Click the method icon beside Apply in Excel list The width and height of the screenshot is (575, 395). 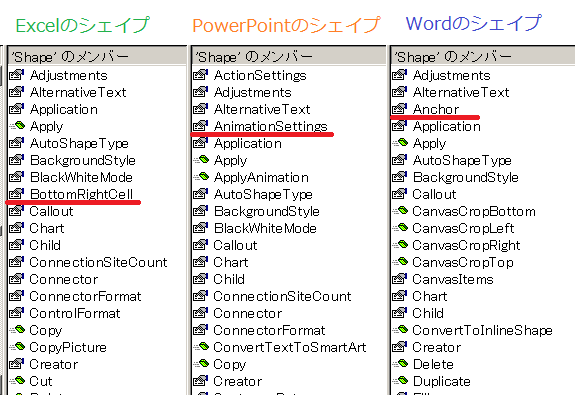pyautogui.click(x=17, y=126)
